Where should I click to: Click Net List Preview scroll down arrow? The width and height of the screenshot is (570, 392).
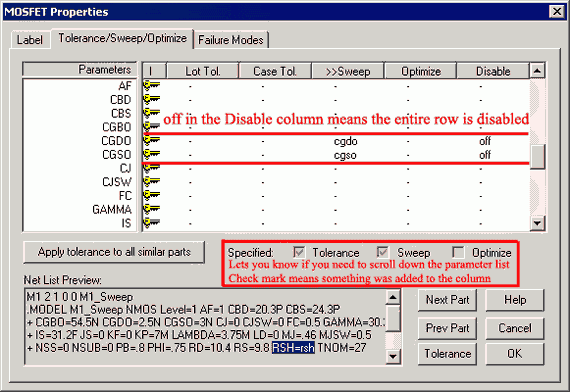(393, 356)
